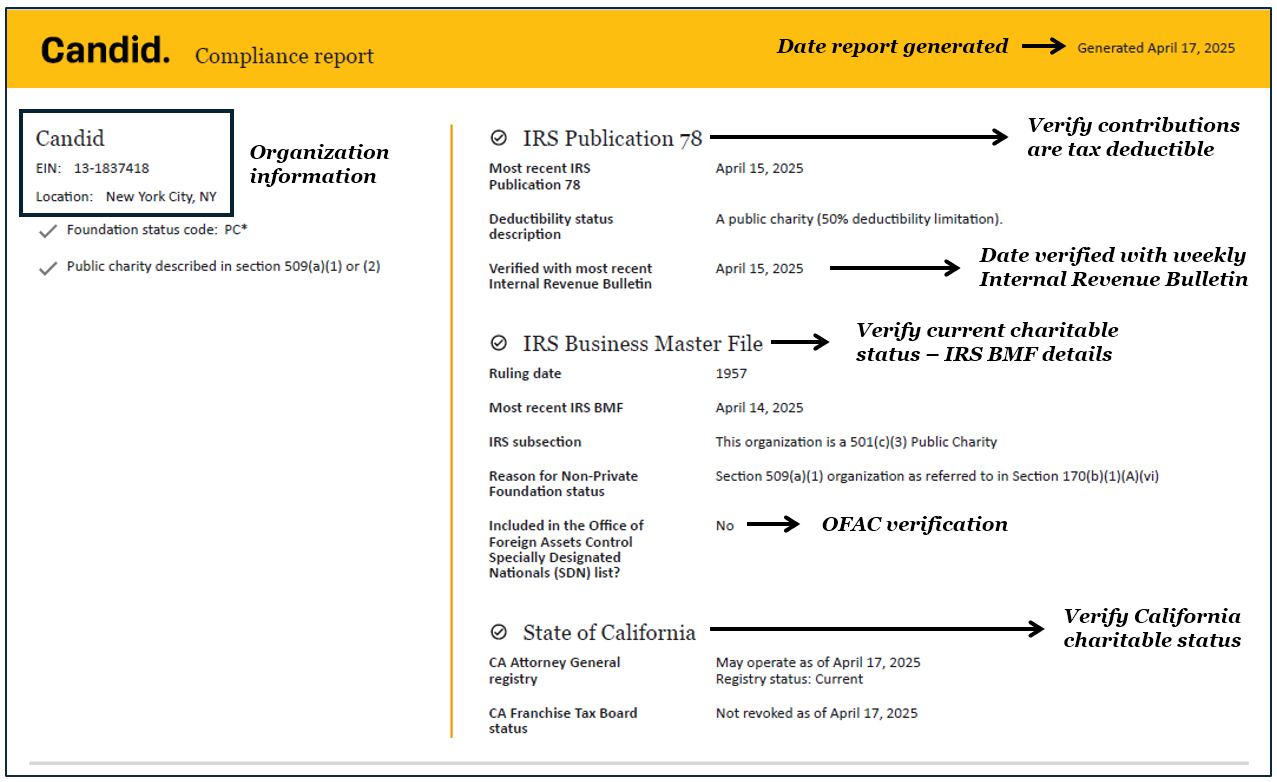Select the 'Generated April 17, 2025' text

pos(1156,47)
